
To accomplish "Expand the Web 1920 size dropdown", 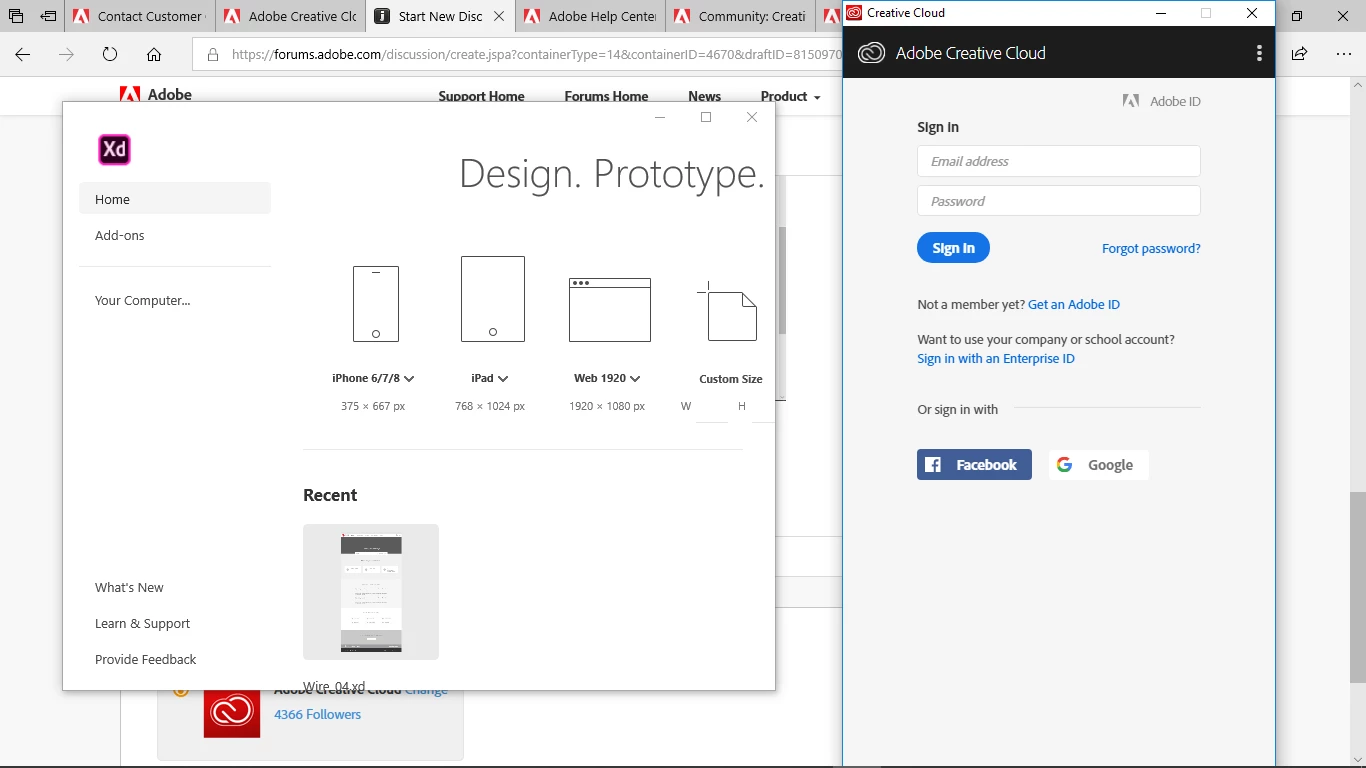I will tap(635, 379).
